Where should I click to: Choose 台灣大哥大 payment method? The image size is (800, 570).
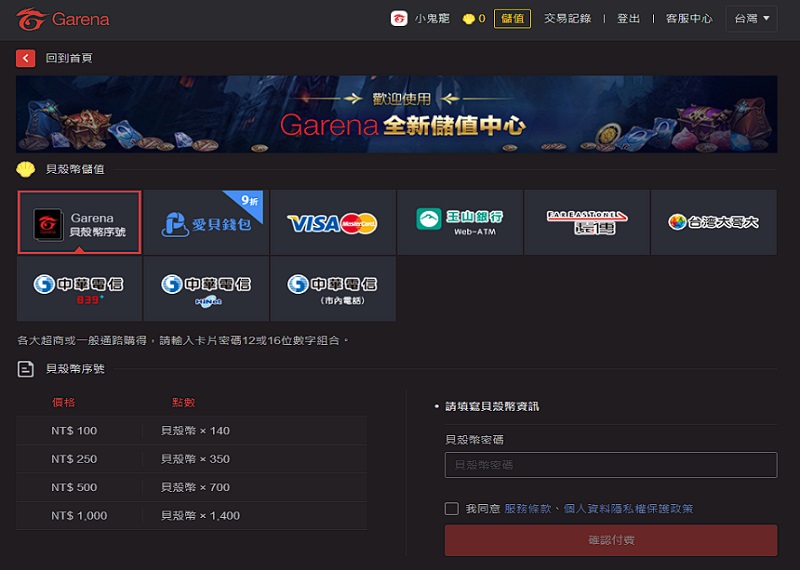pos(713,223)
